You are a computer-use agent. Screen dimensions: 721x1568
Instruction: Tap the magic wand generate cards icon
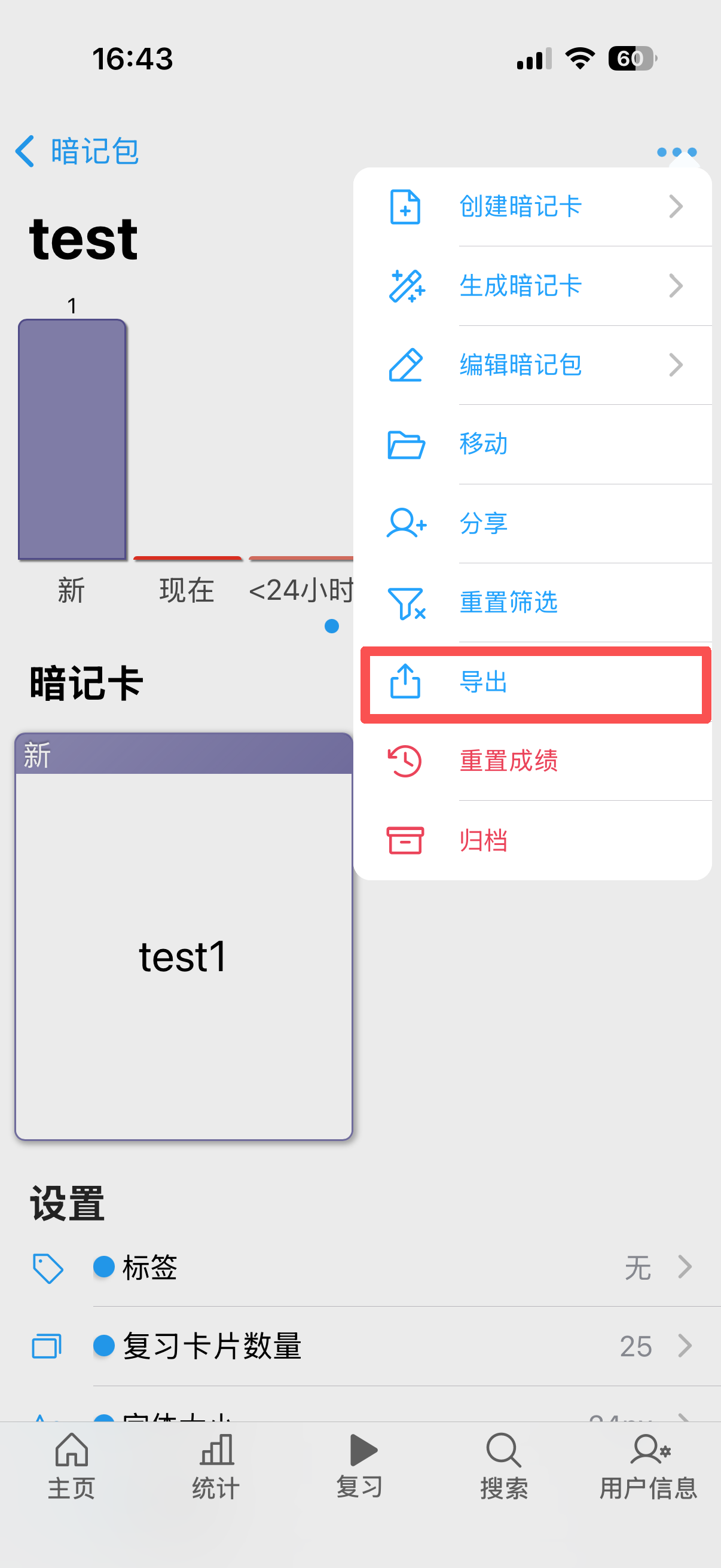point(407,286)
